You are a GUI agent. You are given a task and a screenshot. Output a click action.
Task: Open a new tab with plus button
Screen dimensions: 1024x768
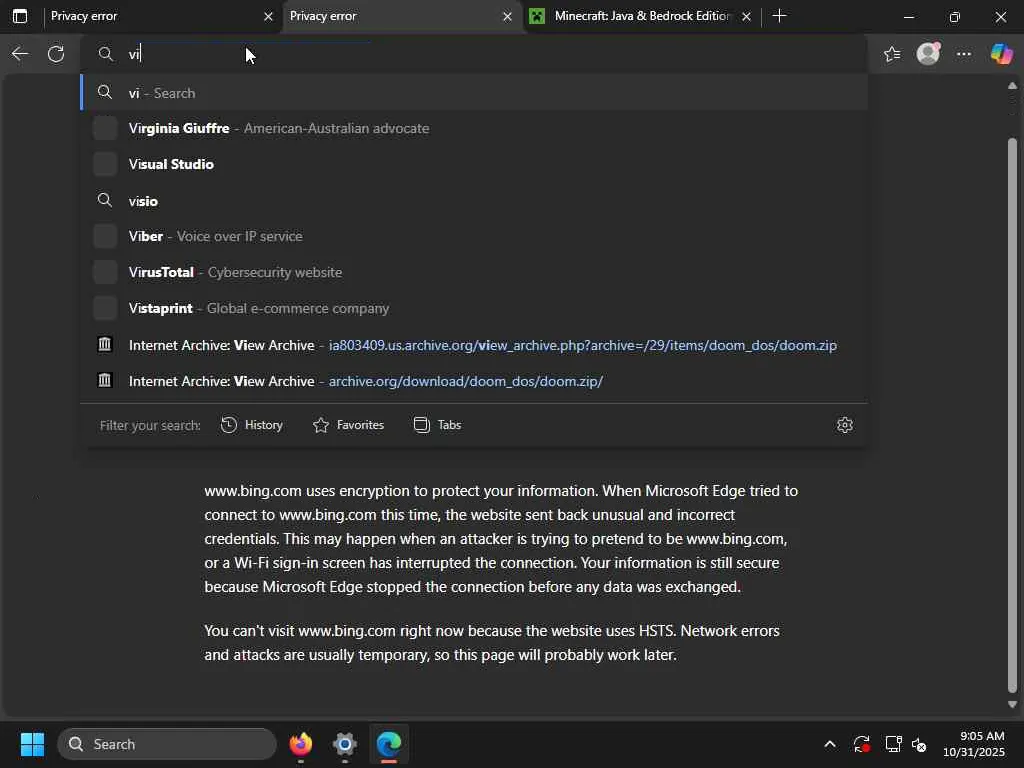tap(779, 16)
